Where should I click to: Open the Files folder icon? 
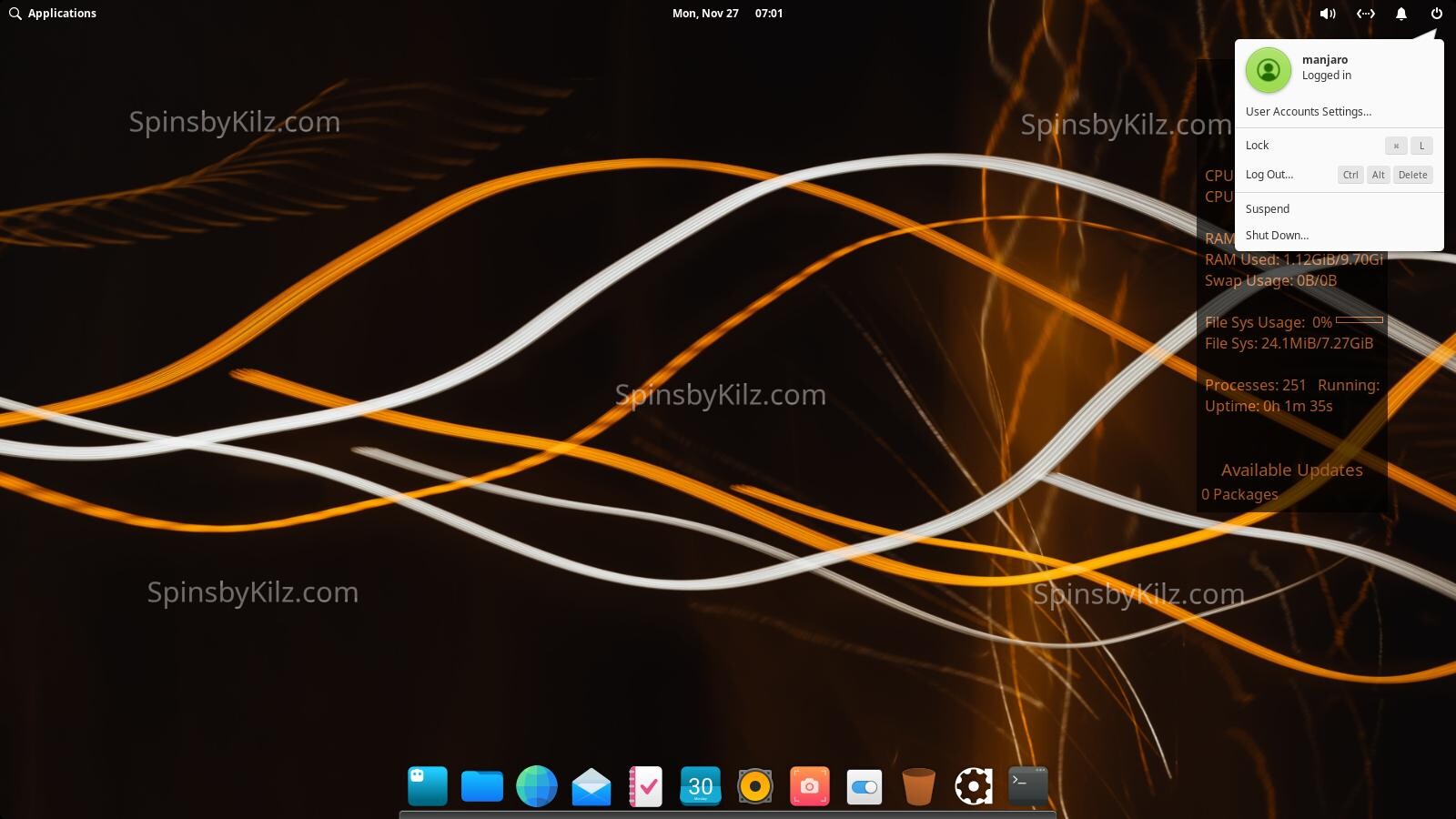coord(481,785)
